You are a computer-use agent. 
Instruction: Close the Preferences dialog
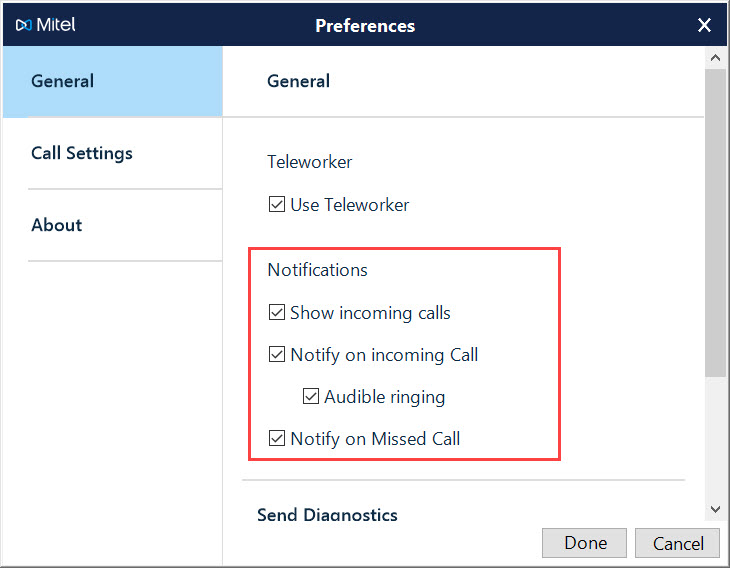click(x=704, y=26)
